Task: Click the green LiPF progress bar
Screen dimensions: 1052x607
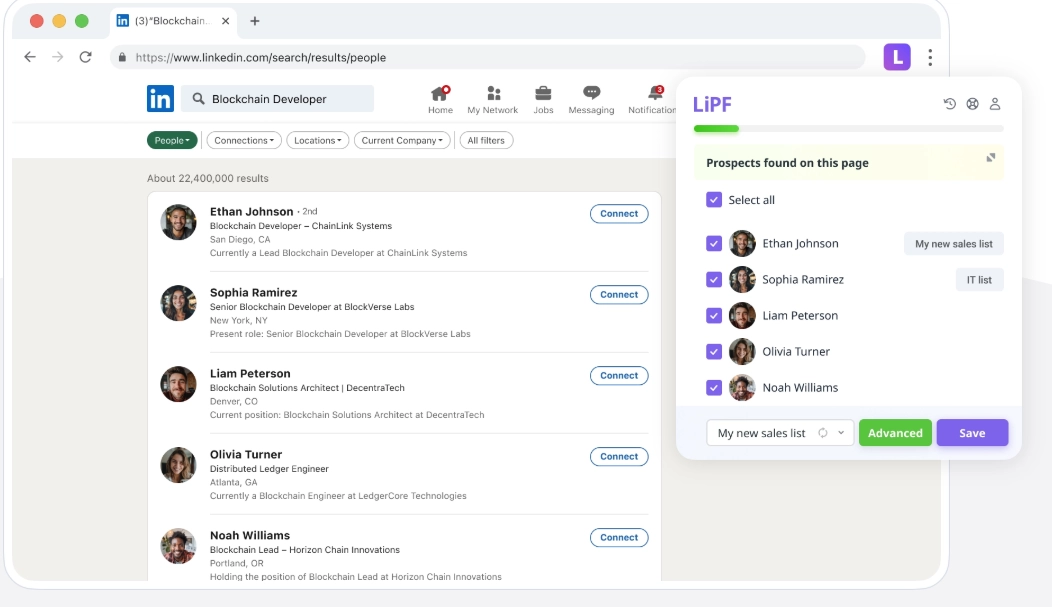Action: coord(717,128)
